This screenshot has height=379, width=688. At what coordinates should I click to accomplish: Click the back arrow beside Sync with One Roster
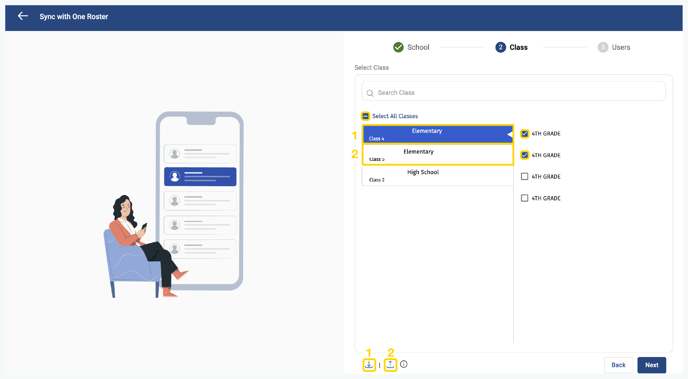pyautogui.click(x=23, y=16)
